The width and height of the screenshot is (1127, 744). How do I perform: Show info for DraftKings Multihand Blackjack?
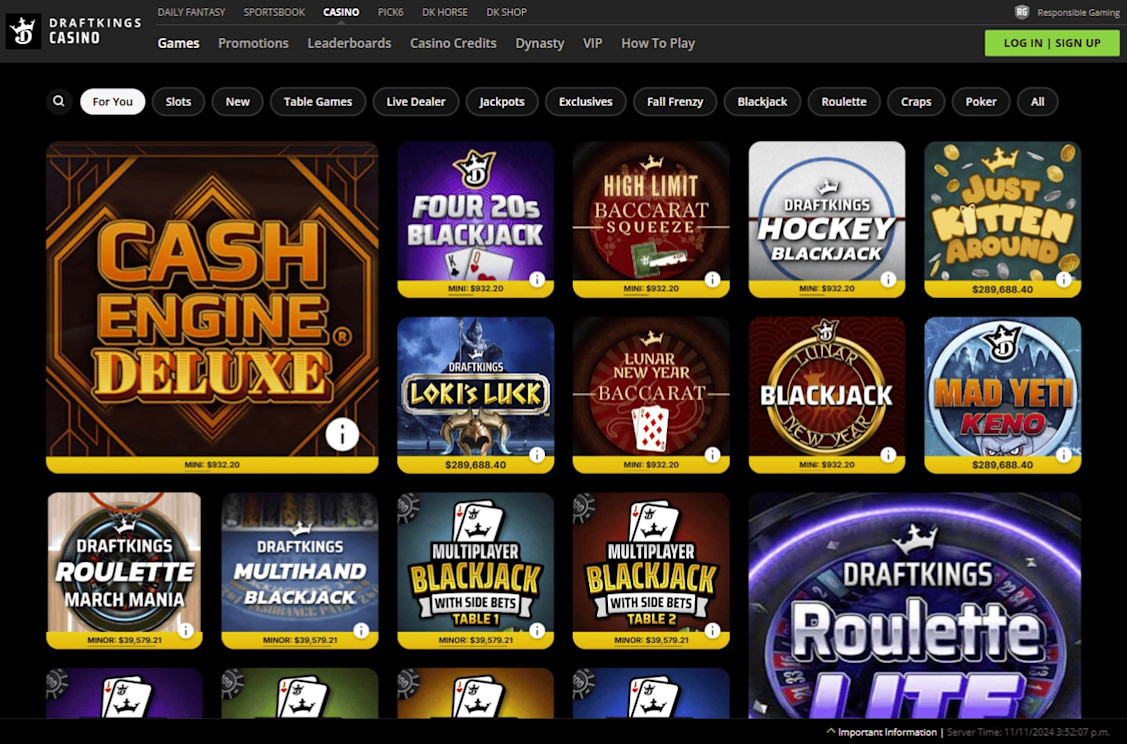pyautogui.click(x=362, y=630)
